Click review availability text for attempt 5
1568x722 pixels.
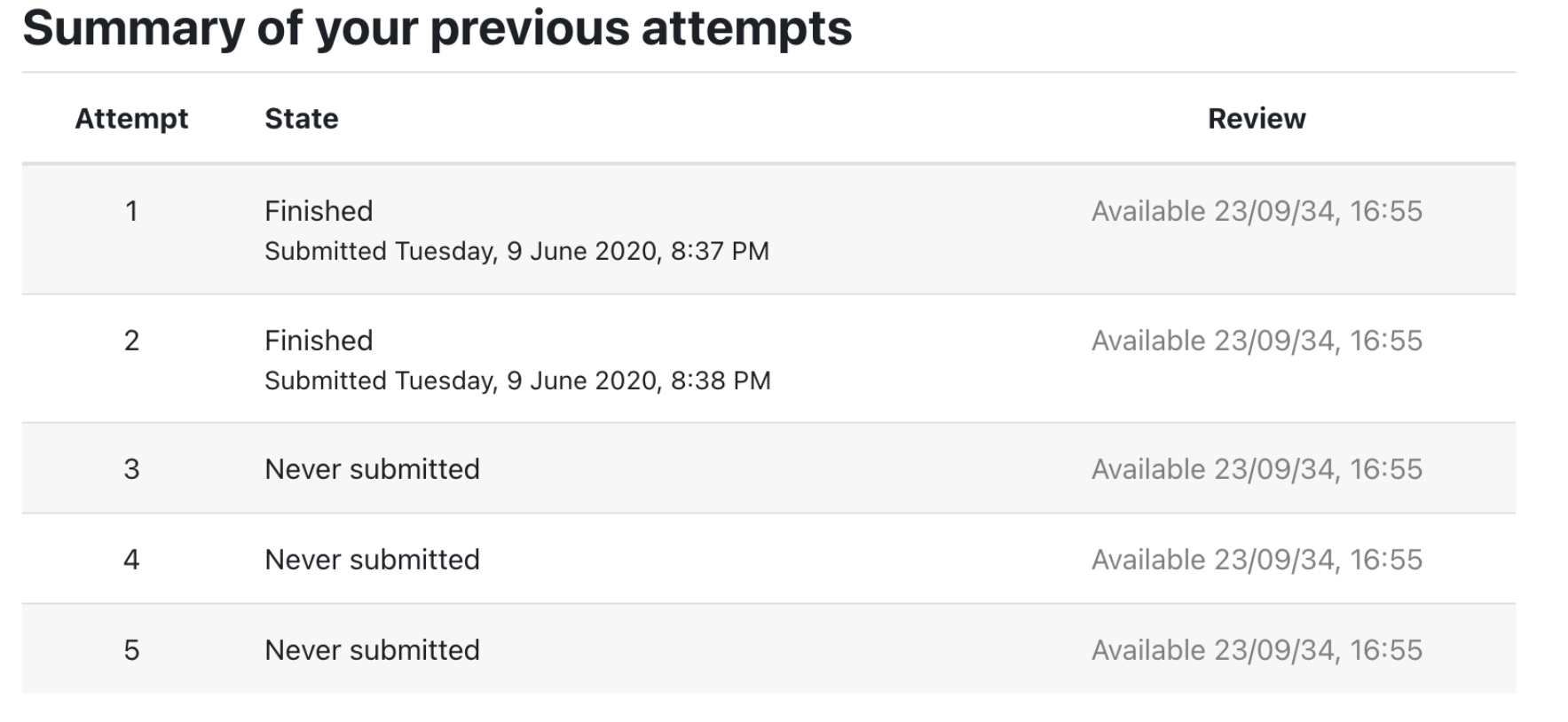point(1257,650)
